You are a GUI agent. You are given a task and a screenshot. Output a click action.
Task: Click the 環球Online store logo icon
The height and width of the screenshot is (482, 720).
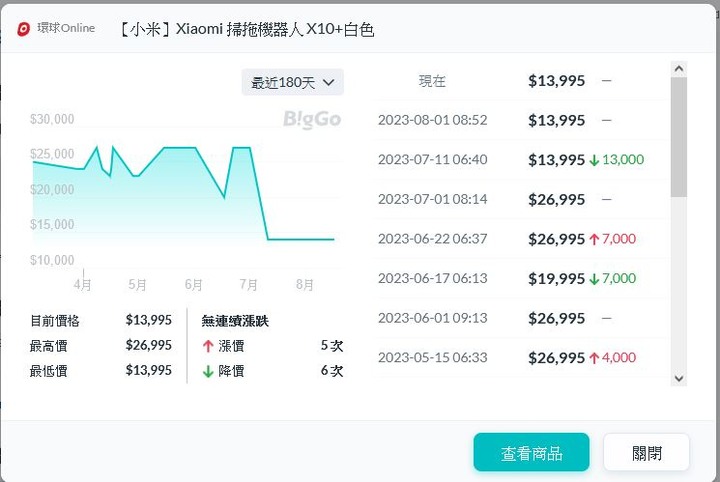tap(25, 29)
